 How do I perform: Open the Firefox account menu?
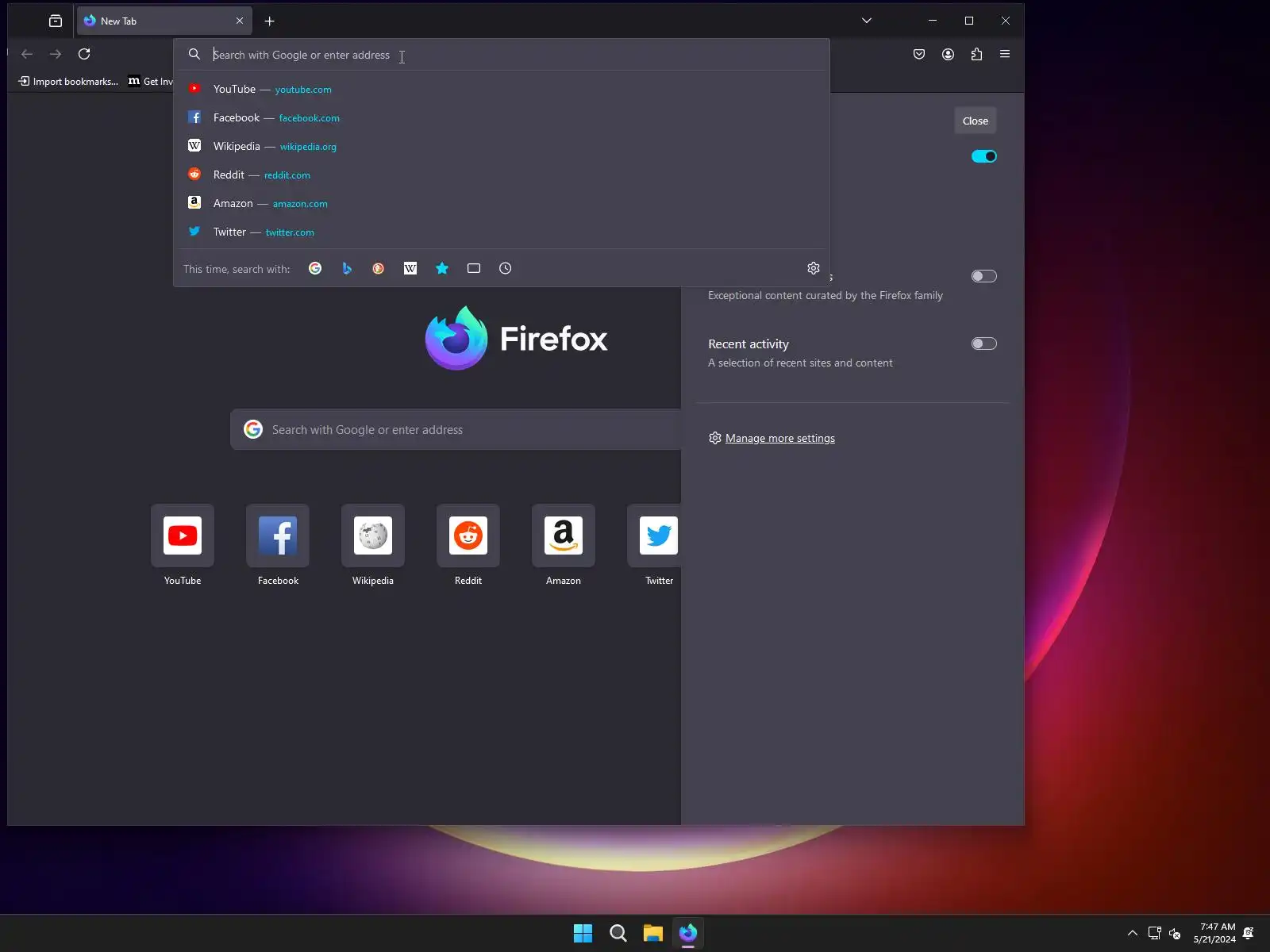pos(948,54)
